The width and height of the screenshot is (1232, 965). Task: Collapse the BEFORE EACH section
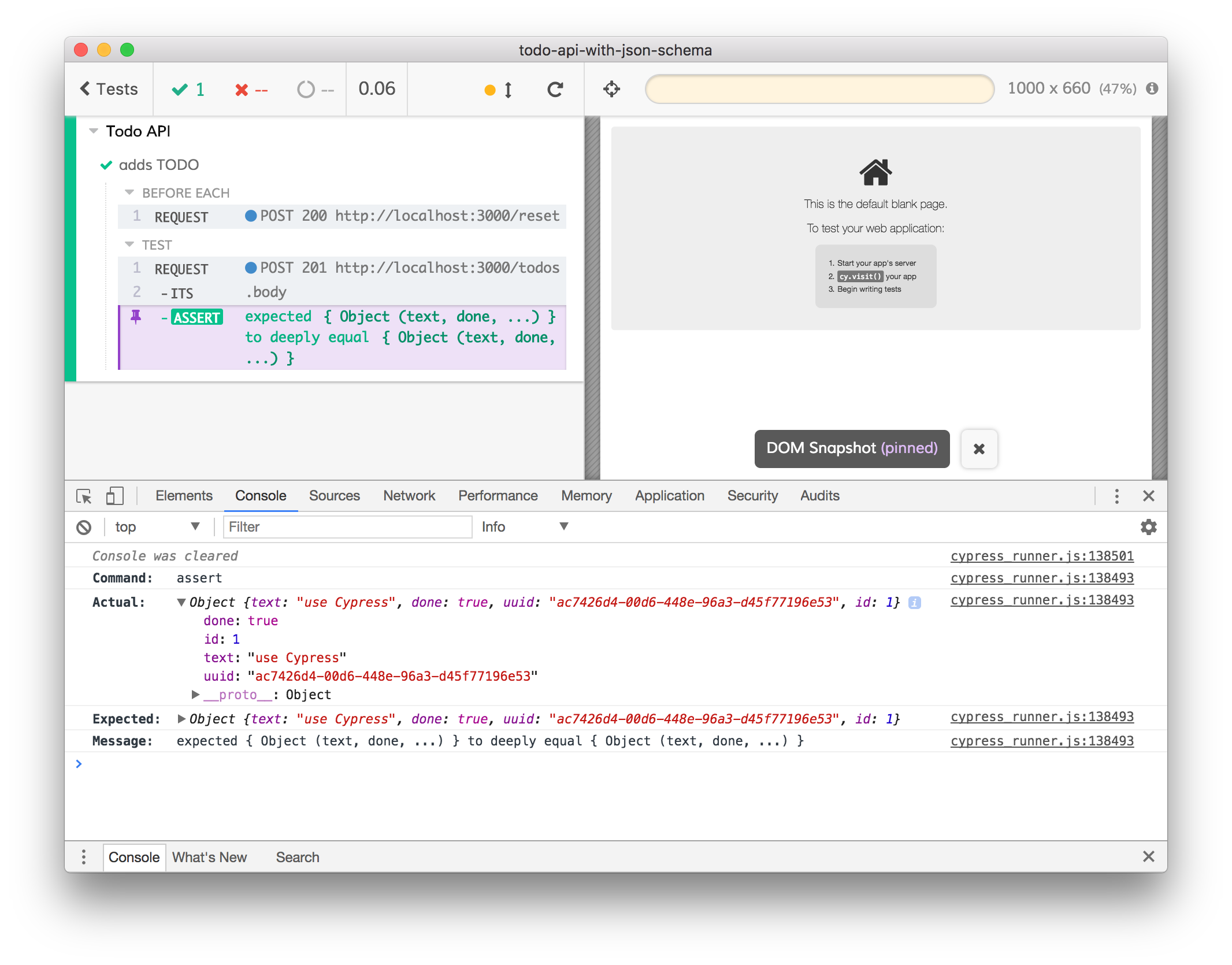[x=129, y=192]
